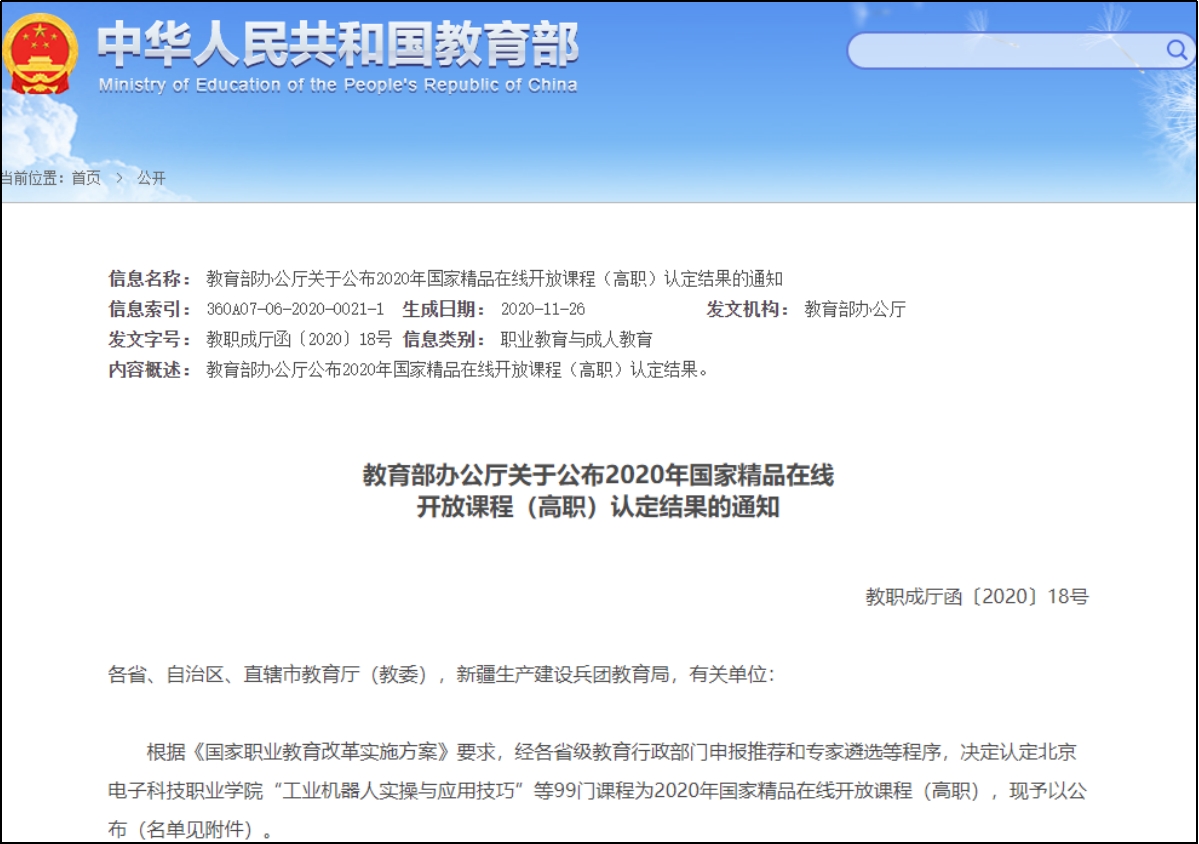The width and height of the screenshot is (1199, 844).
Task: Click the 信息名称 field label
Action: click(x=149, y=279)
